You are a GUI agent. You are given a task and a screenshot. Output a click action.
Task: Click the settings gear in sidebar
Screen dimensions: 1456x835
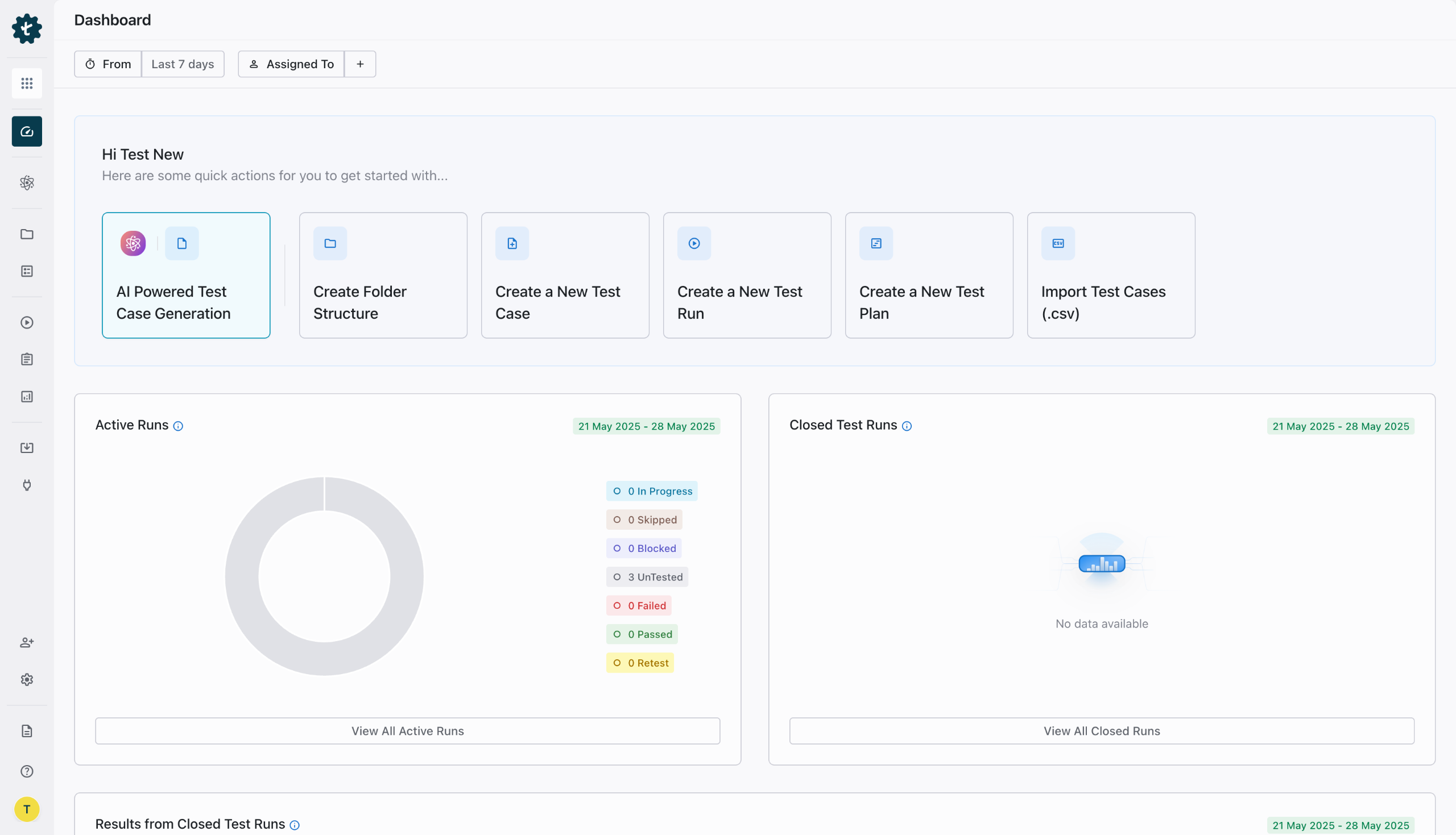pos(27,680)
